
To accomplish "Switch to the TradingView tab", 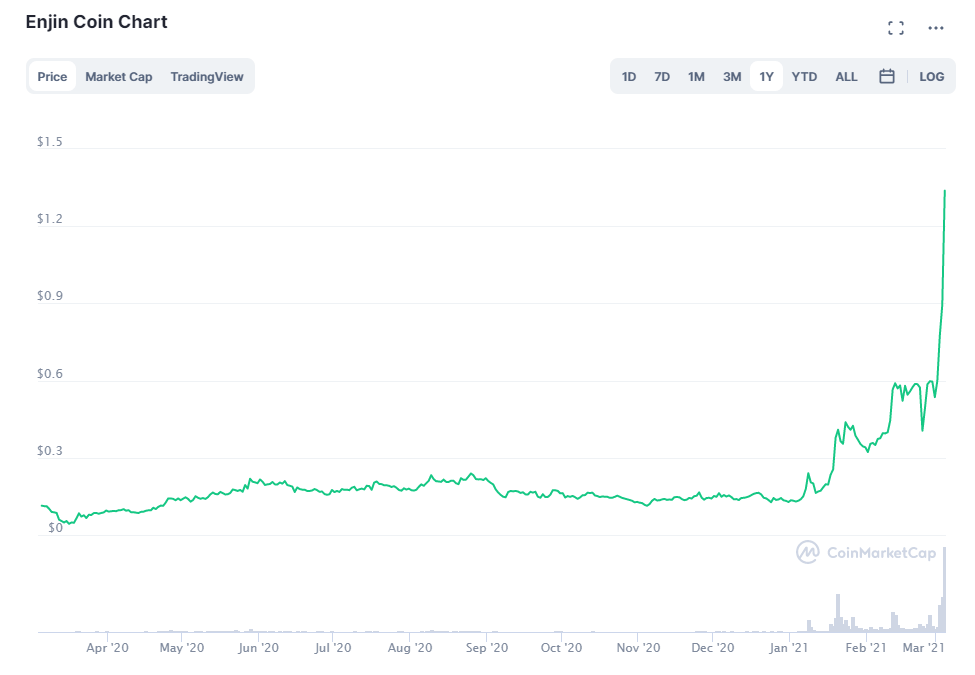I will point(207,76).
